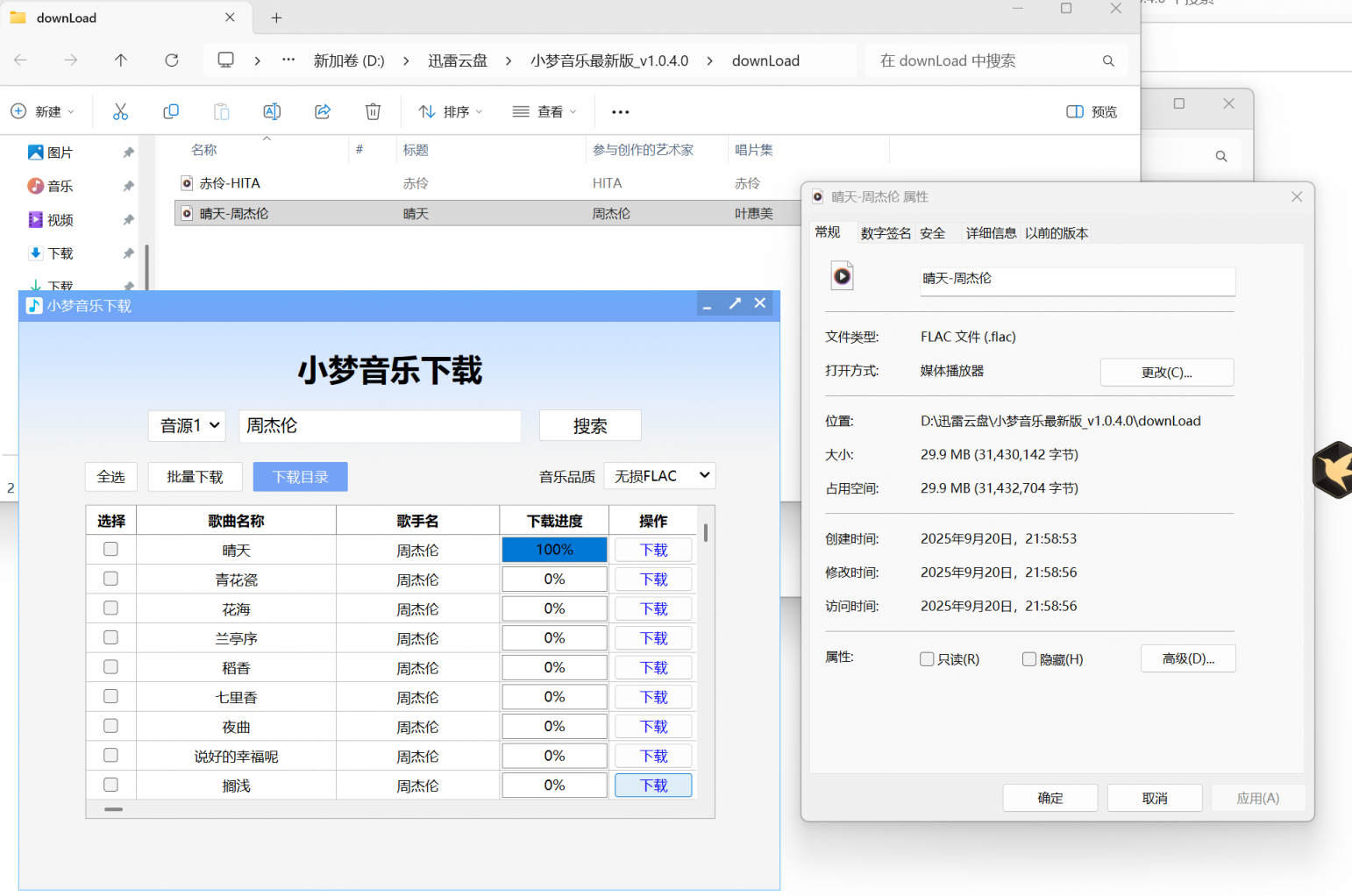The image size is (1352, 896).
Task: Click the 100% progress bar for 晴天
Action: point(554,550)
